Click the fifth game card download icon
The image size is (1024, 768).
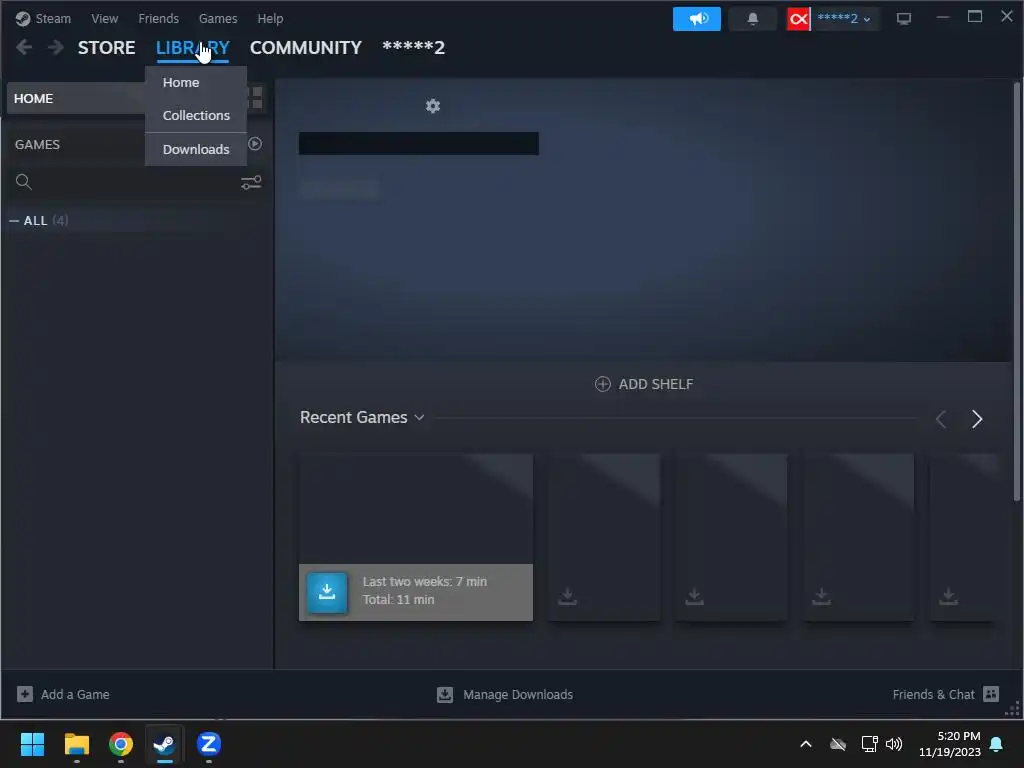(x=948, y=596)
